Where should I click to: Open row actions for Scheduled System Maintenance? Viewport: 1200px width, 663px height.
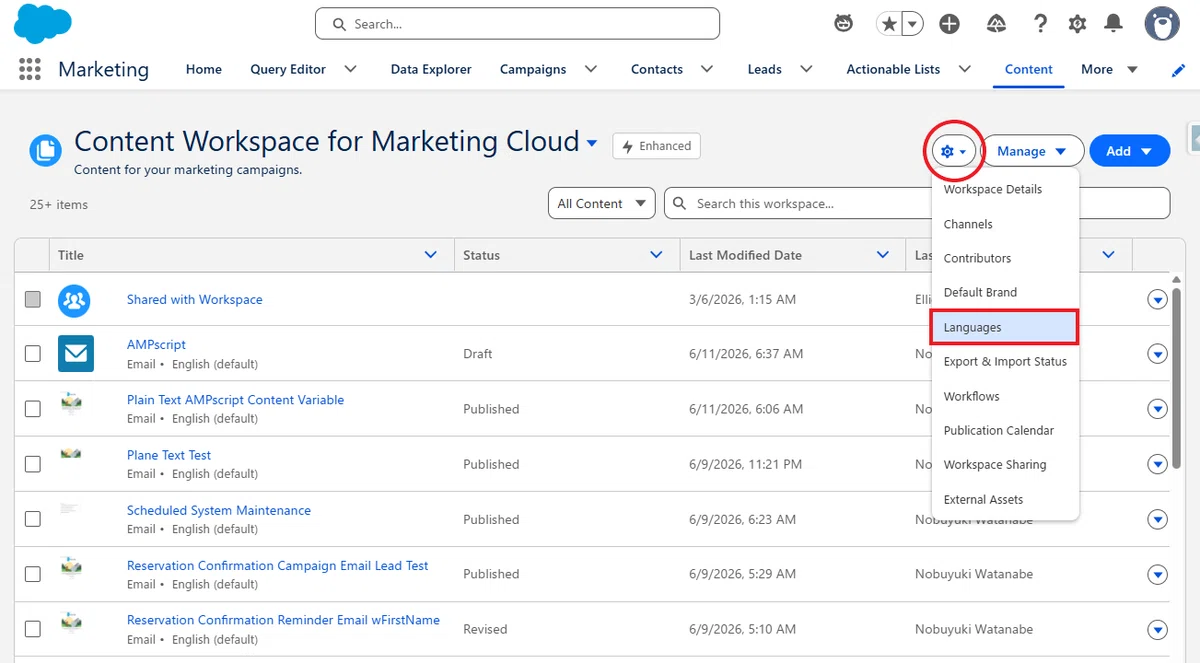click(x=1158, y=519)
